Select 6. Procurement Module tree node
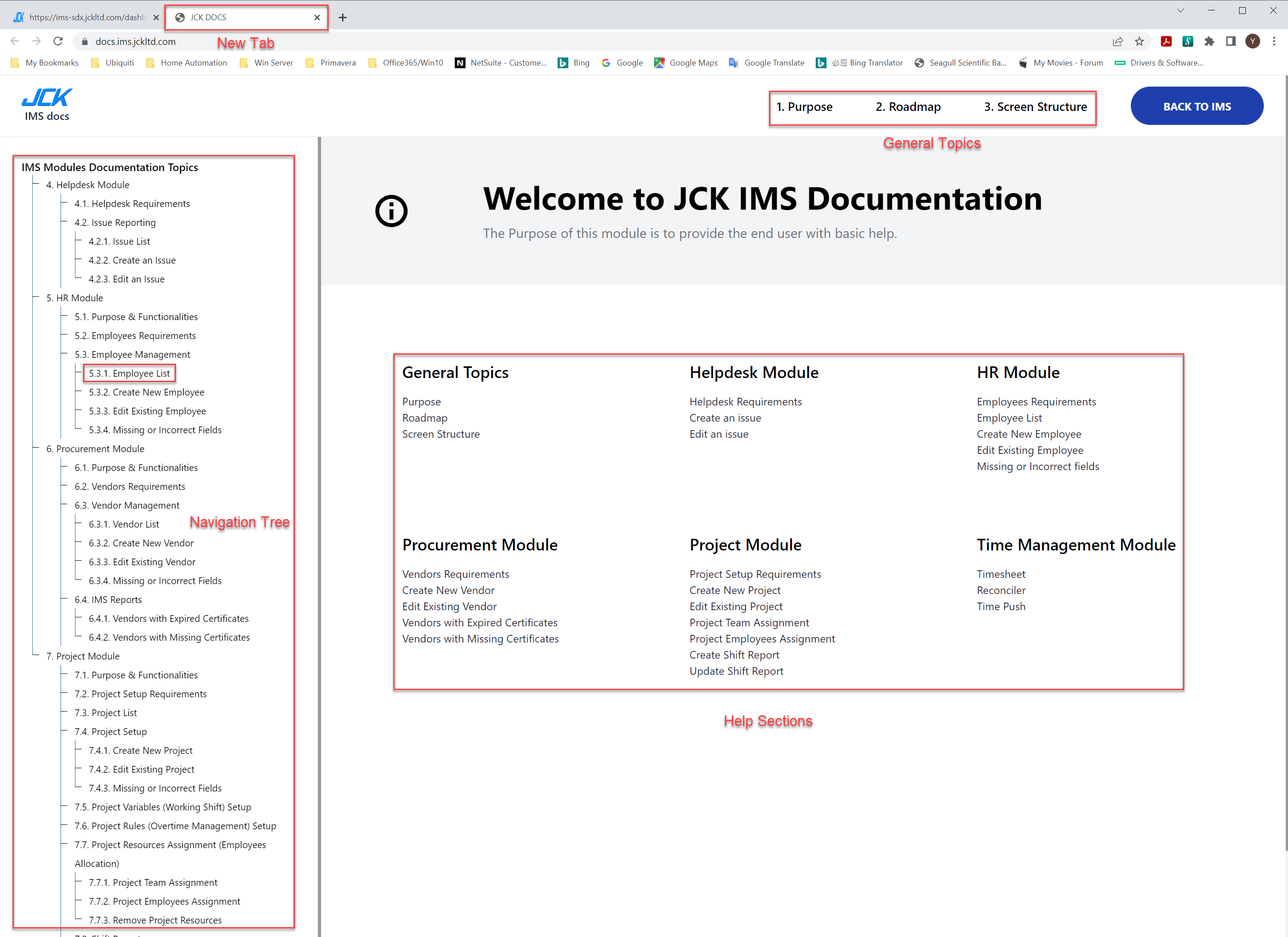Screen dimensions: 1288x937 (96, 449)
